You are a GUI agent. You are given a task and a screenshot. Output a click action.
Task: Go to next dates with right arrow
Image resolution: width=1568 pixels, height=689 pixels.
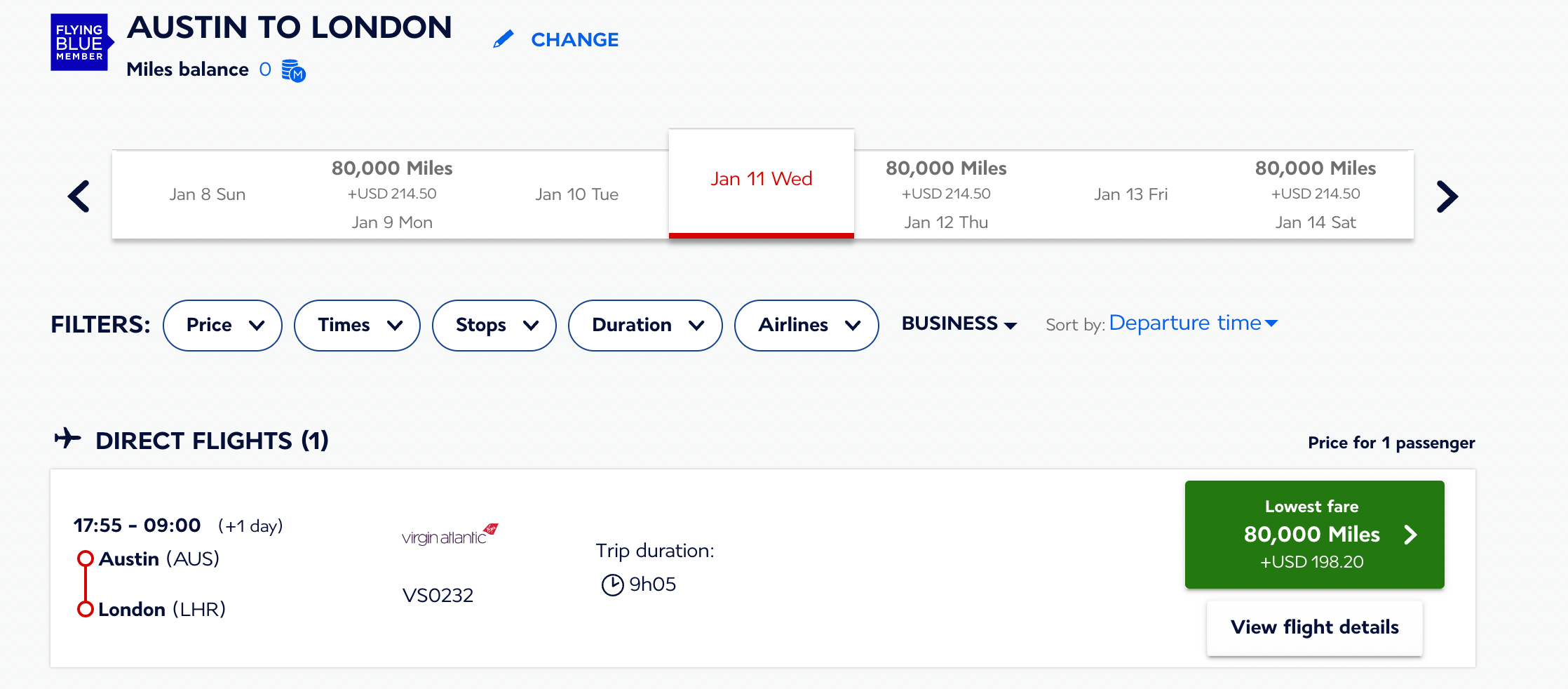1447,196
